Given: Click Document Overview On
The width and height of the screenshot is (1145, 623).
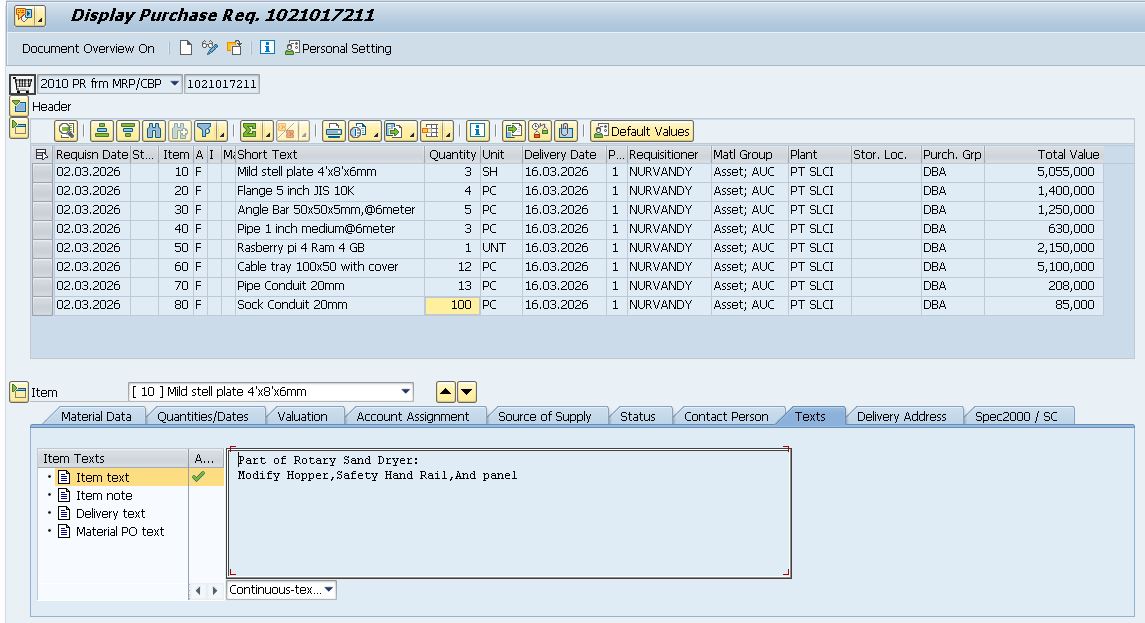Looking at the screenshot, I should coord(88,48).
